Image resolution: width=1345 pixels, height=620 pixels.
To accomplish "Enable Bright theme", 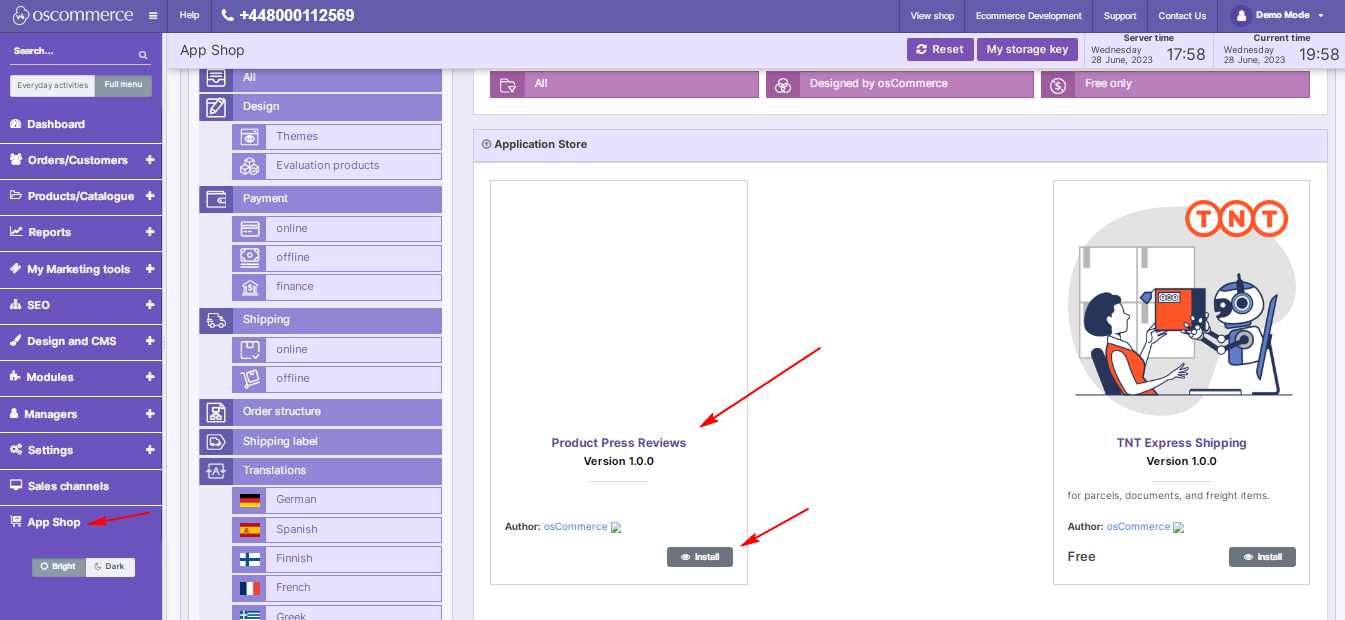I will (58, 567).
